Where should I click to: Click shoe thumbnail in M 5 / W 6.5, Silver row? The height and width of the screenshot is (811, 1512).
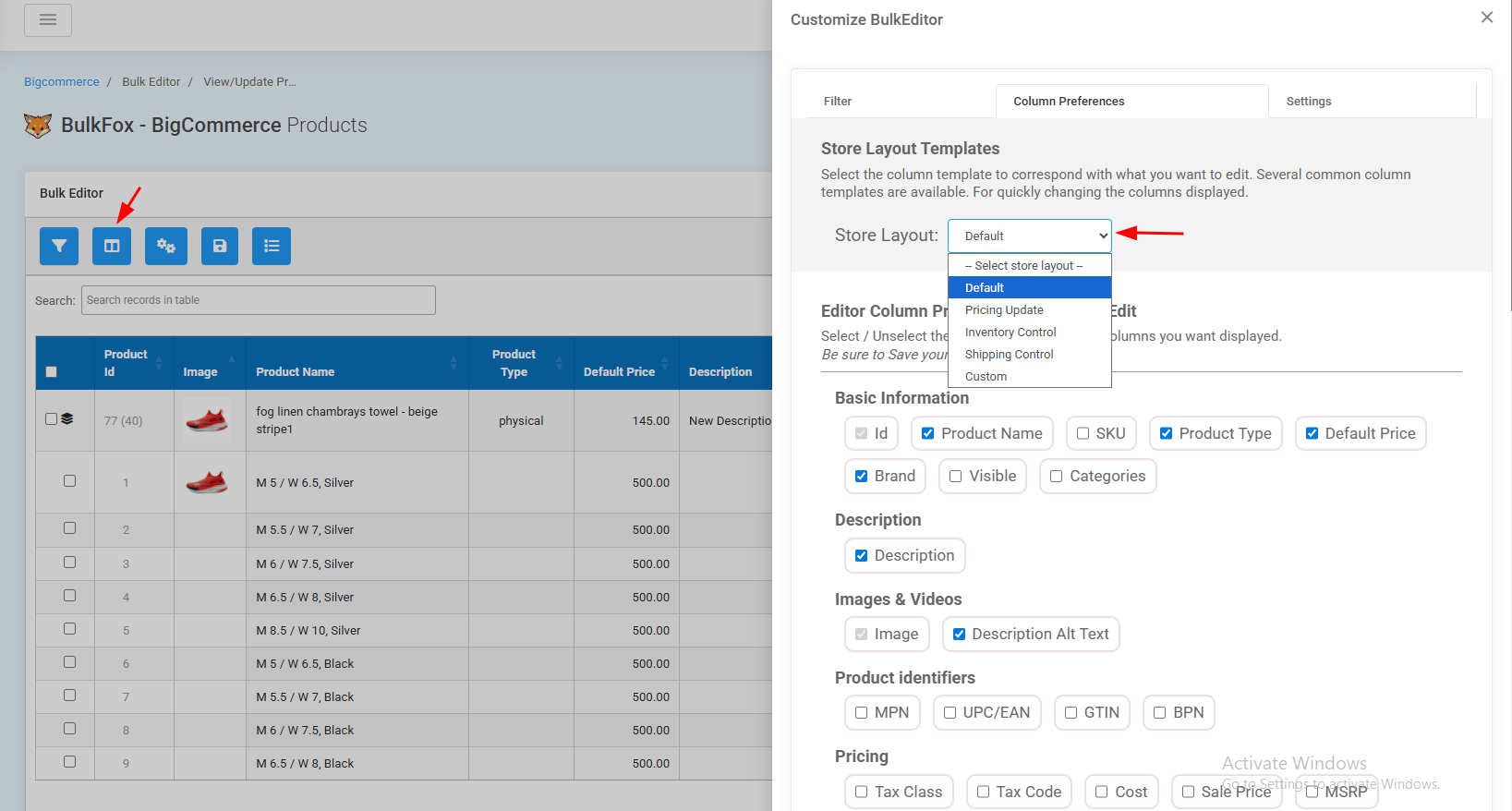tap(207, 482)
